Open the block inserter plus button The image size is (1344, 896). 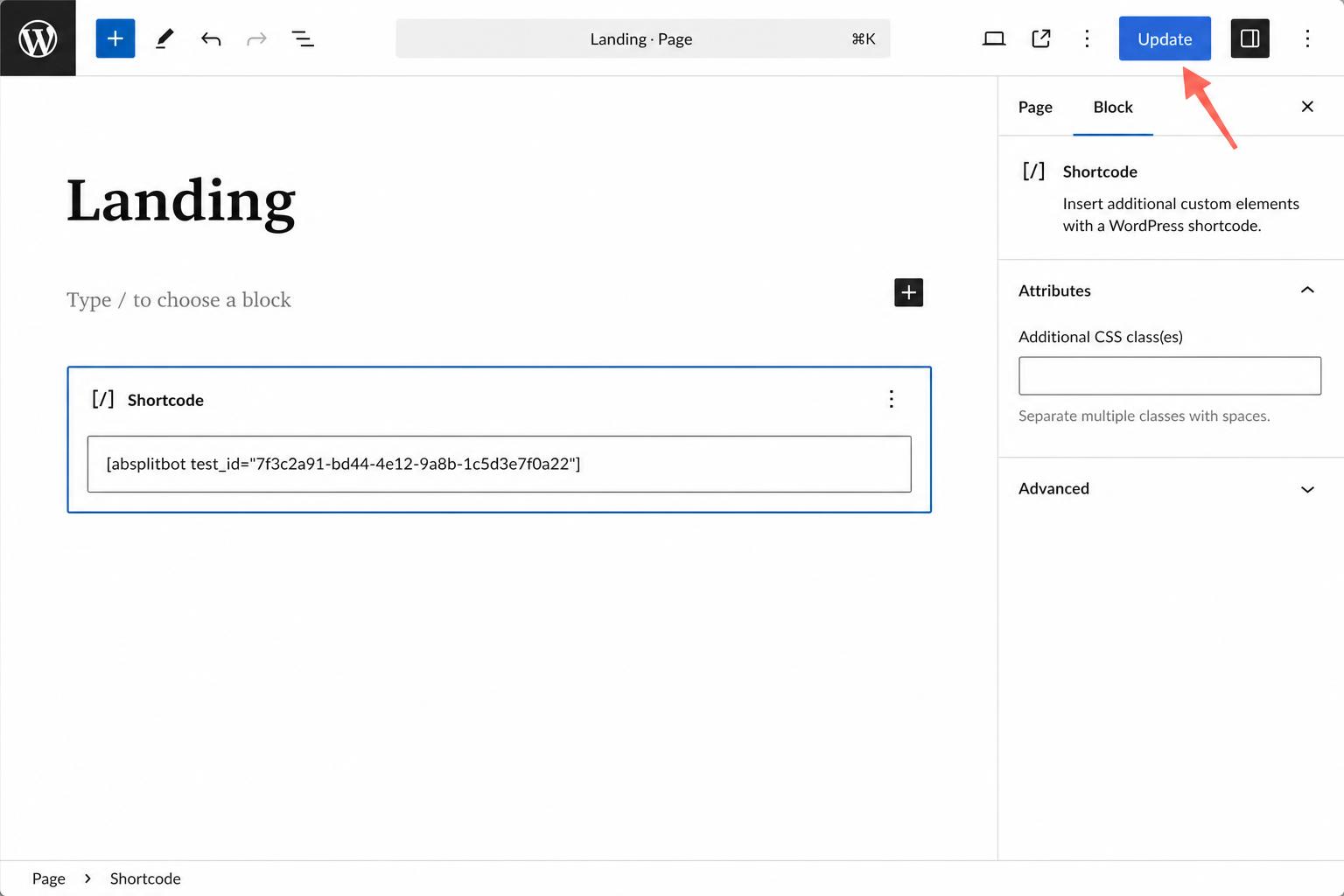coord(115,38)
